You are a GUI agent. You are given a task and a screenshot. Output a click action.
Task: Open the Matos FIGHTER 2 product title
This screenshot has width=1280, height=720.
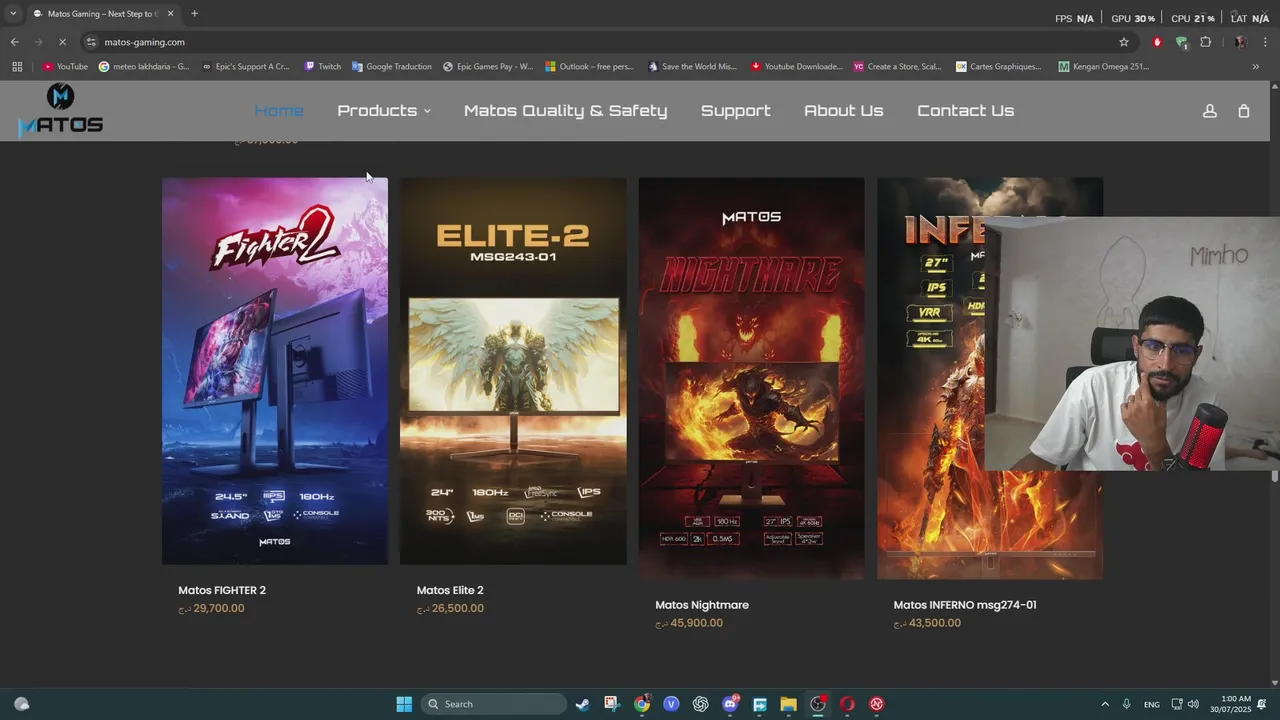[x=222, y=590]
